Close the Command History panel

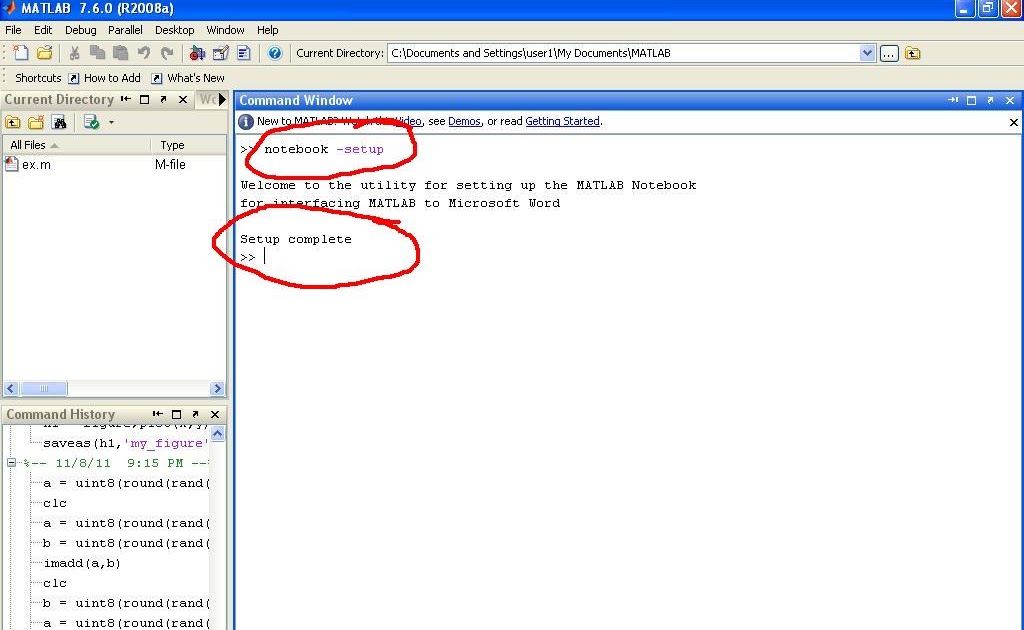point(215,414)
